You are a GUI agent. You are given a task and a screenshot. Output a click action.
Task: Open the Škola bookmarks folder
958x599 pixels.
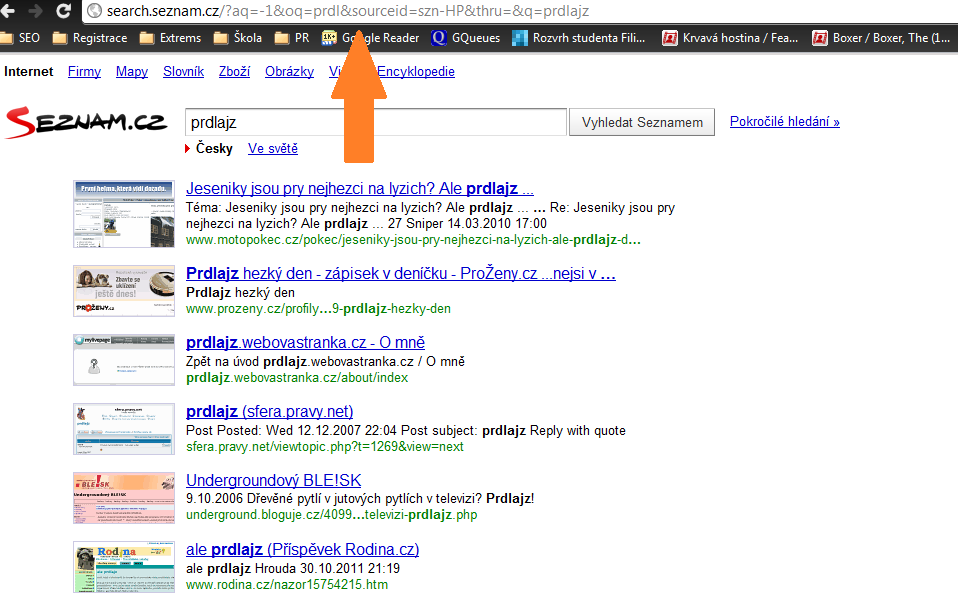point(238,38)
